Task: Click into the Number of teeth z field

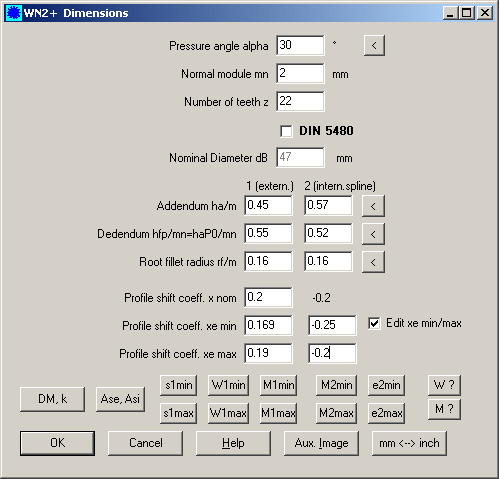Action: 300,101
